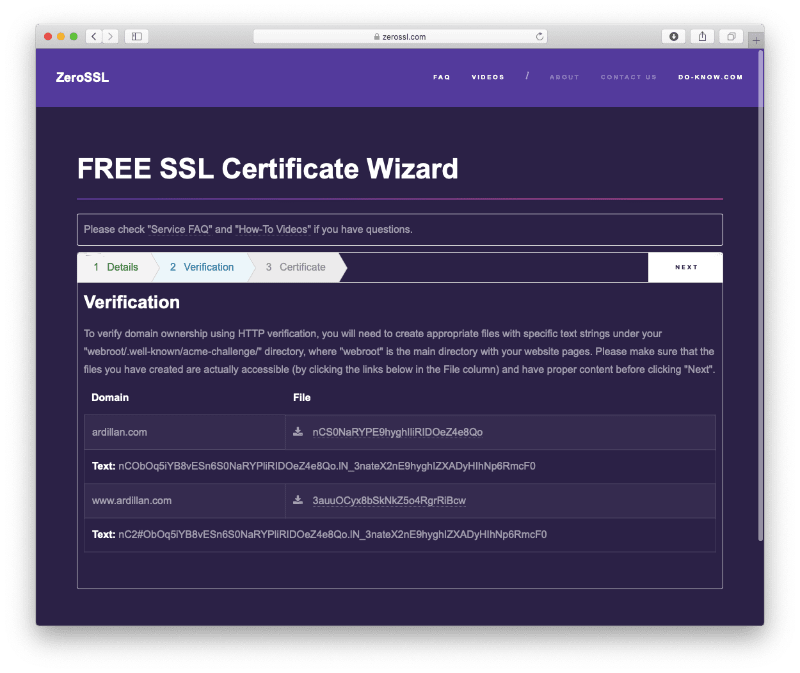
Task: Select the www.ardillan.com domain cell
Action: (184, 500)
